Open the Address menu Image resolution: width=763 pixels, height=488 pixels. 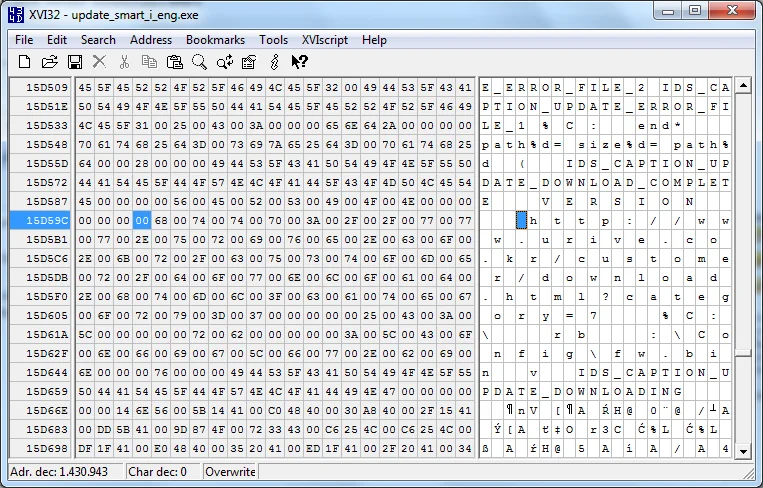click(151, 40)
